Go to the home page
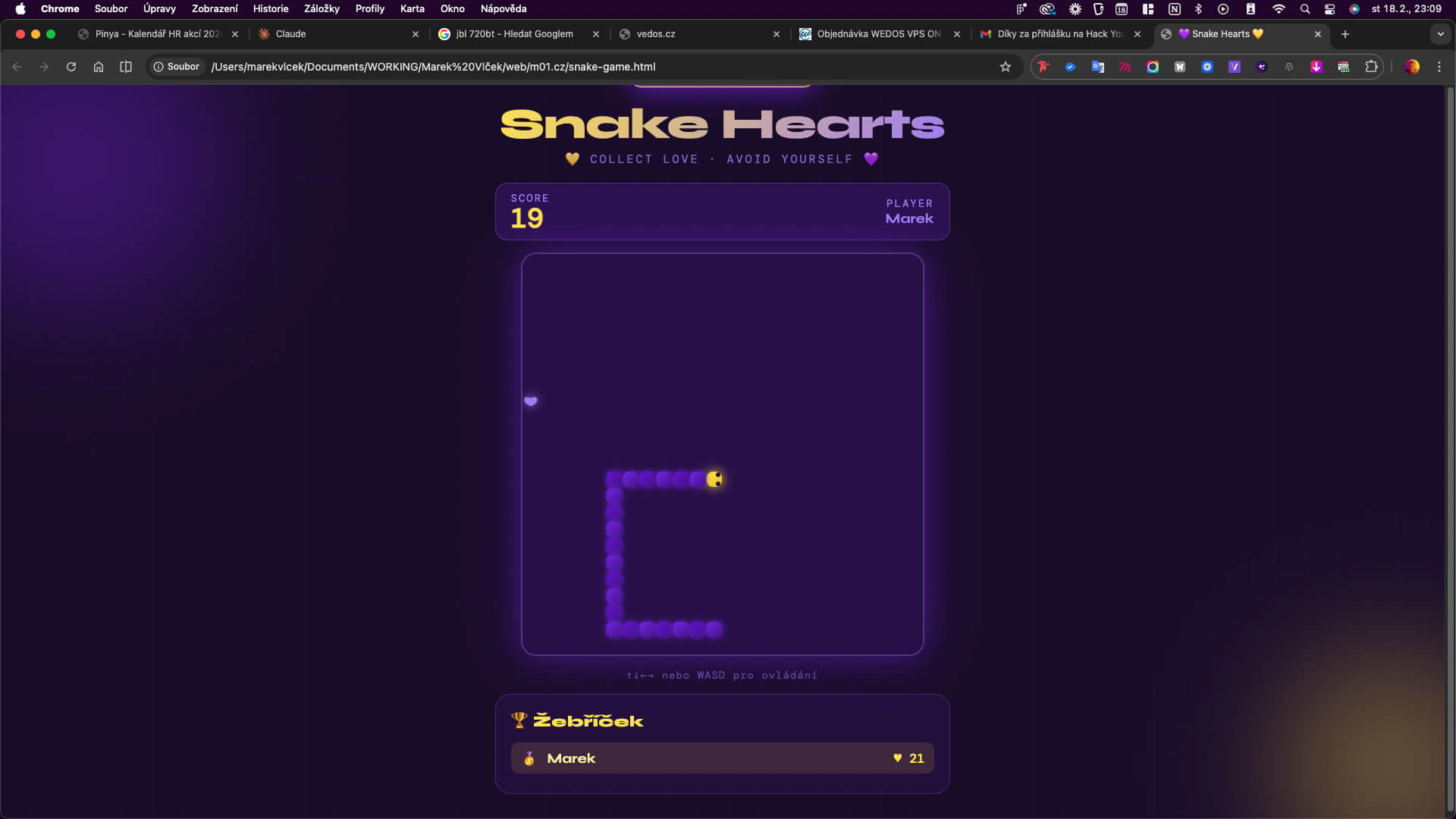The width and height of the screenshot is (1456, 819). (99, 67)
